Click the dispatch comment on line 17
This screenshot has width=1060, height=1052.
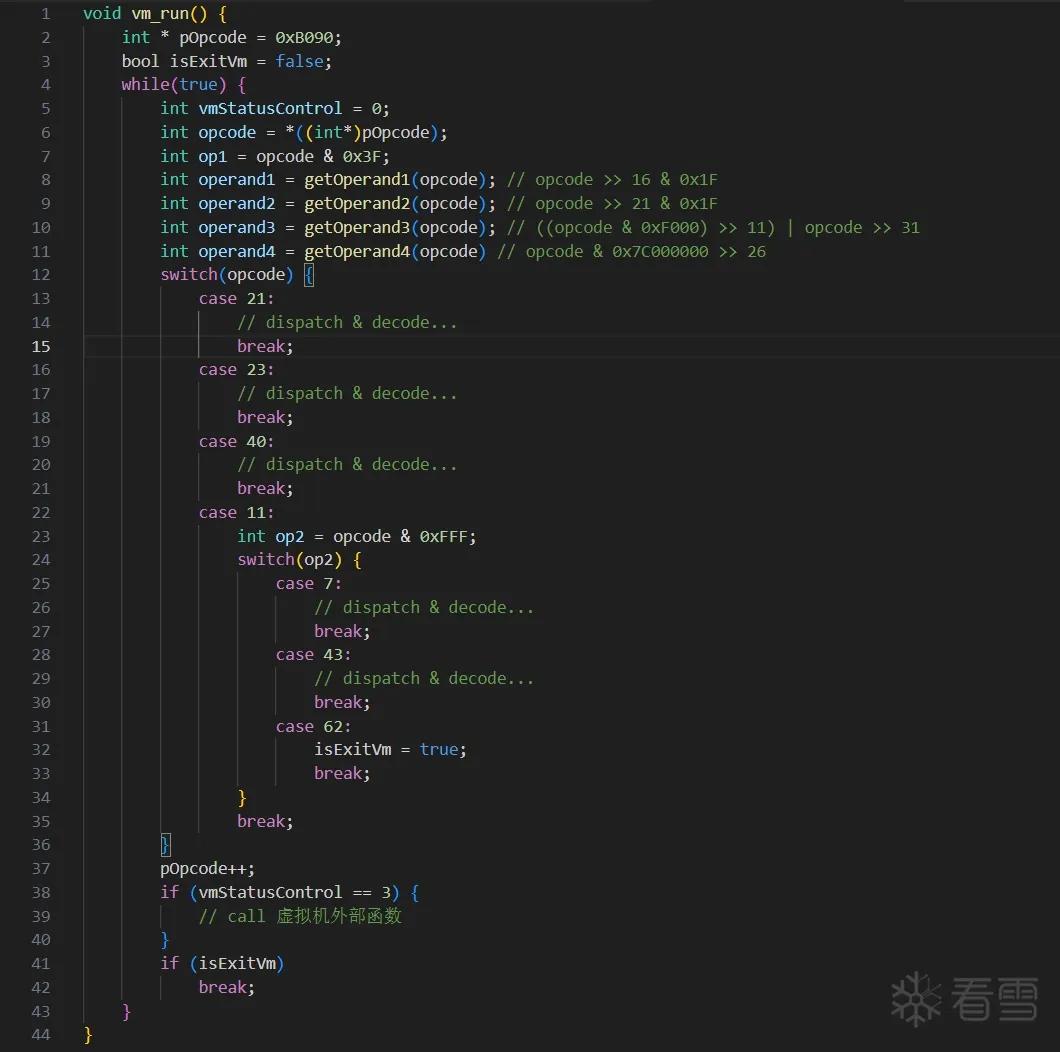click(347, 393)
